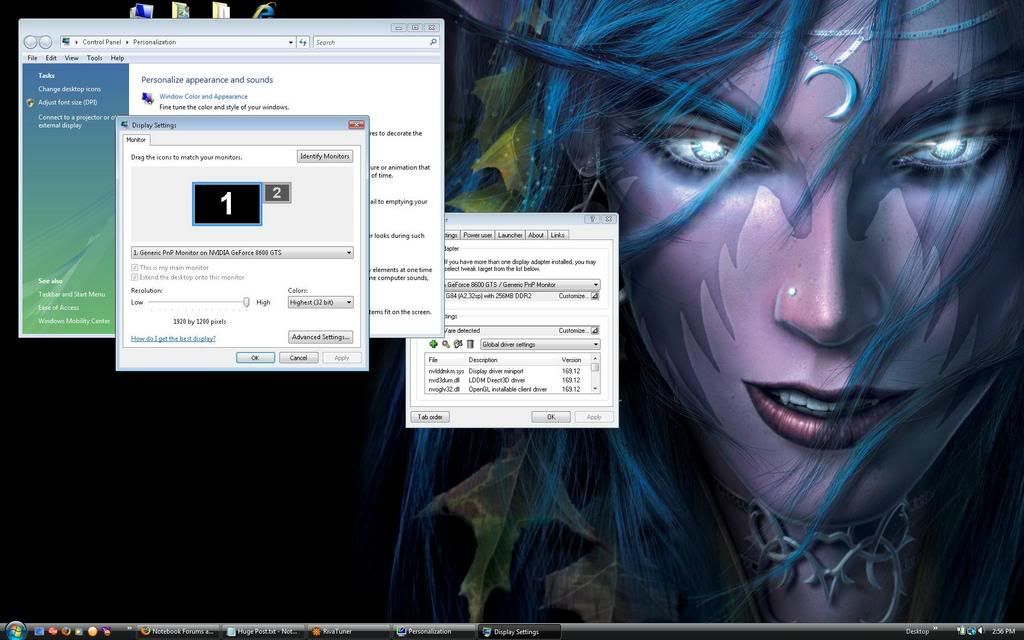
Task: Click the shield icon beside Adjust font size
Action: (x=31, y=103)
